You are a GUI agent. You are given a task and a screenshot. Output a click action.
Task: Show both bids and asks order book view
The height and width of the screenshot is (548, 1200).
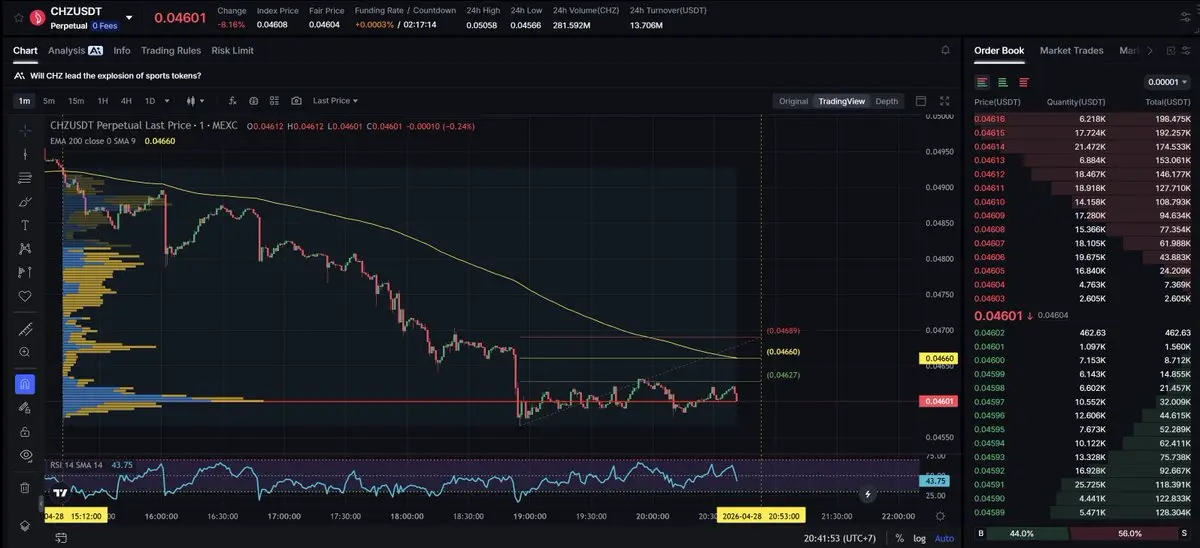pos(983,82)
